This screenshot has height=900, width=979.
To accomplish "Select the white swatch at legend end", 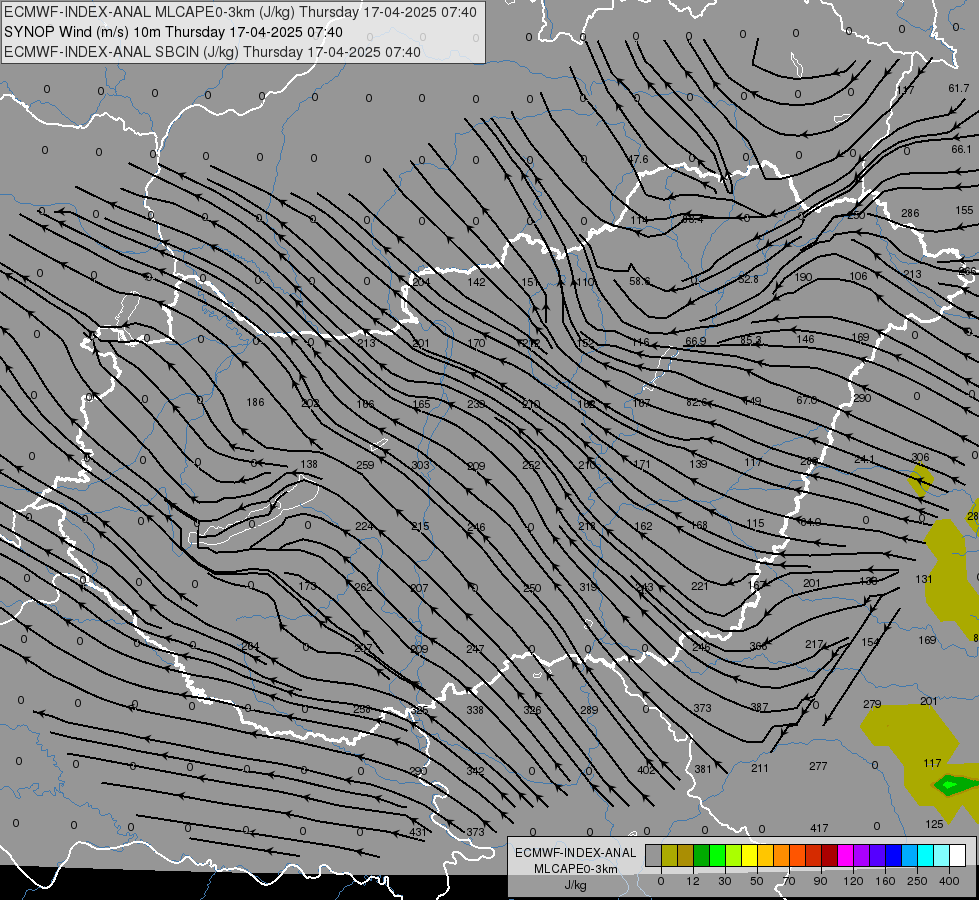I will pyautogui.click(x=958, y=855).
